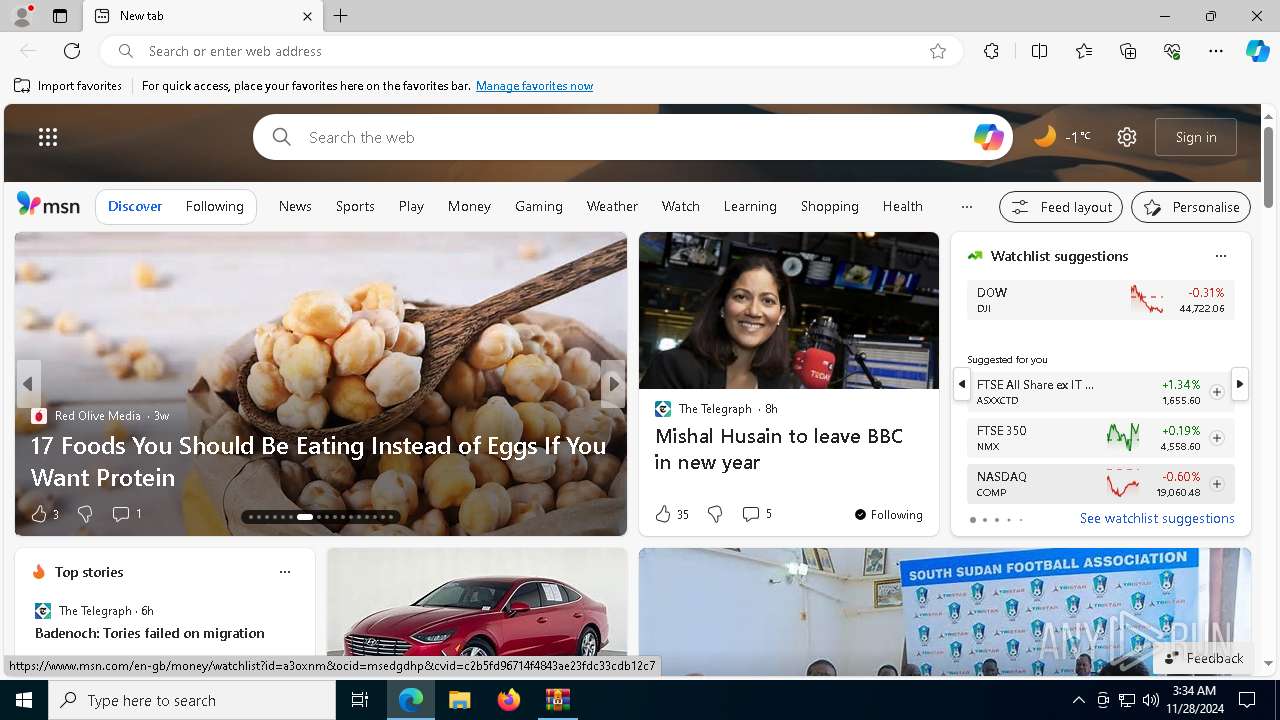
Task: Switch to Following tab
Action: (214, 206)
